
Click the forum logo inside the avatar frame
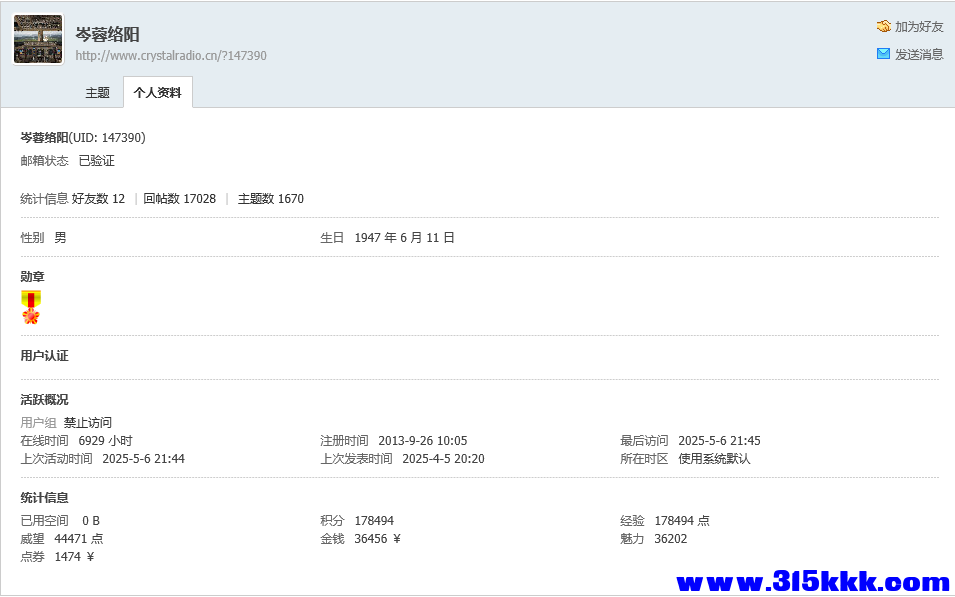[37, 38]
